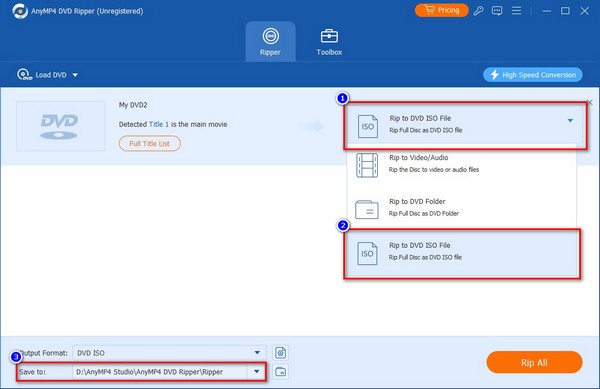Open the hamburger menu icon

tap(516, 11)
